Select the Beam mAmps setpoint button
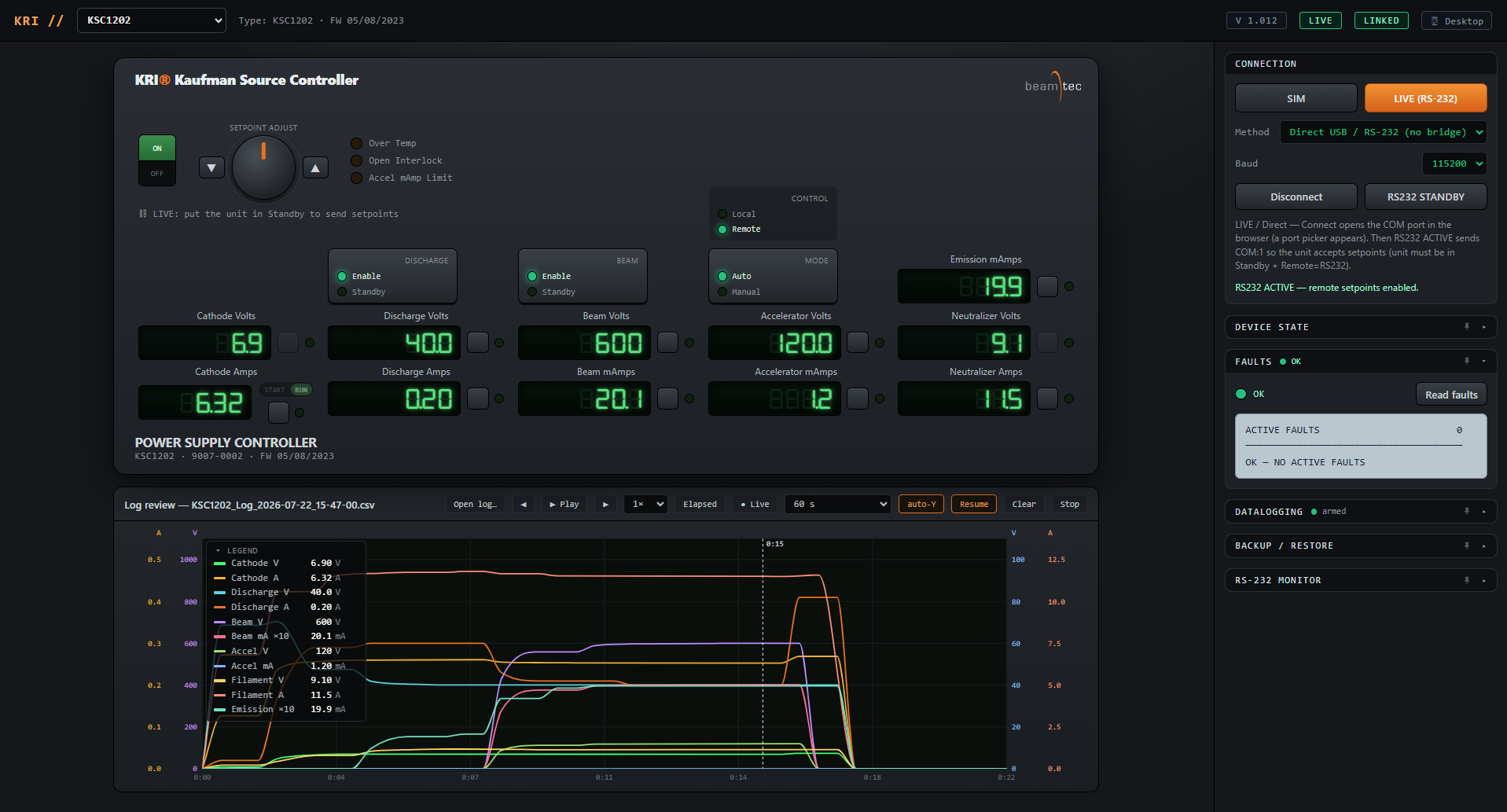The image size is (1507, 812). pos(667,399)
